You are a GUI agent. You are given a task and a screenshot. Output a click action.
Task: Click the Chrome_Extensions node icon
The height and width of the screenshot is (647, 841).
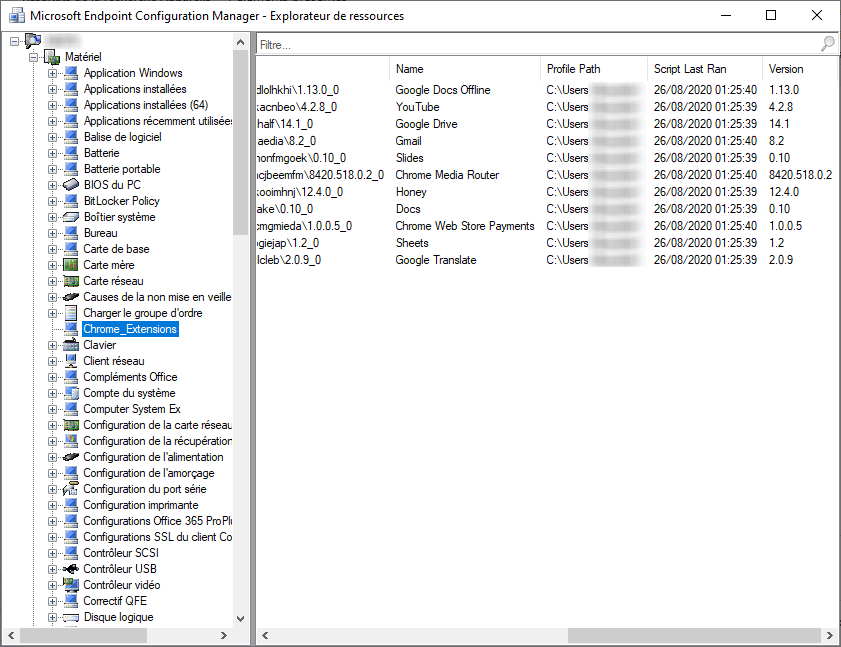71,329
